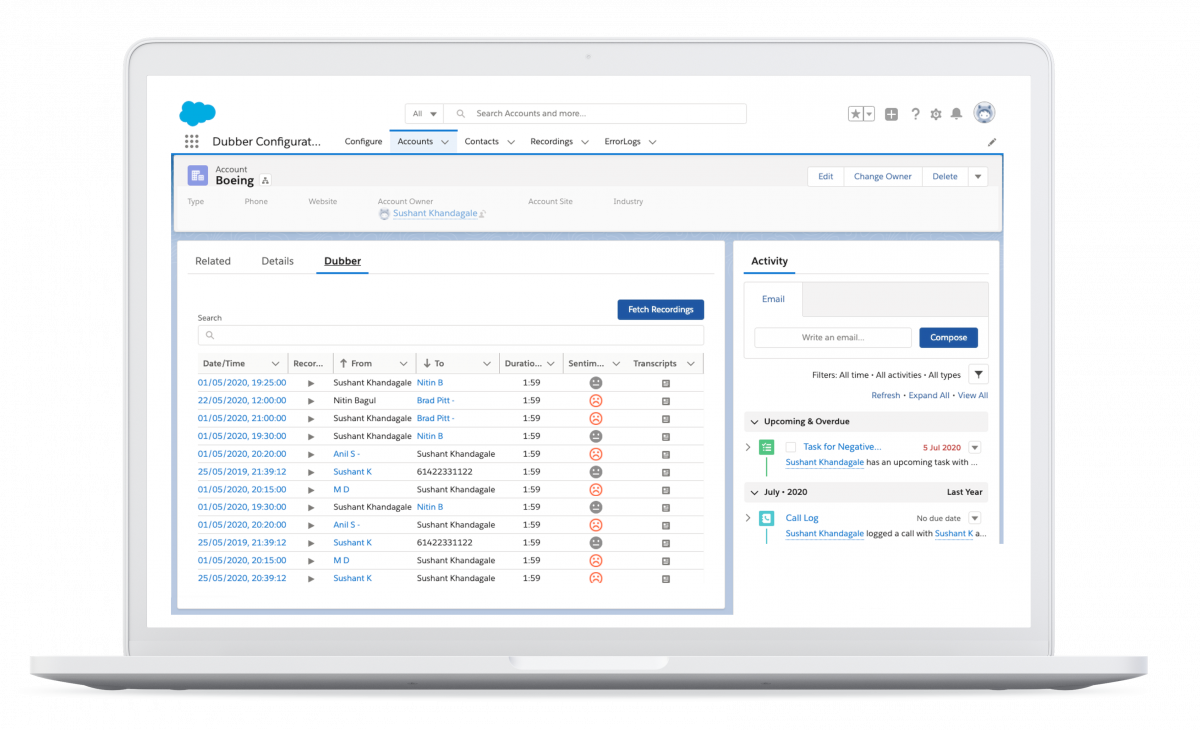This screenshot has width=1200, height=730.
Task: Click the Call Log phone icon
Action: 766,518
